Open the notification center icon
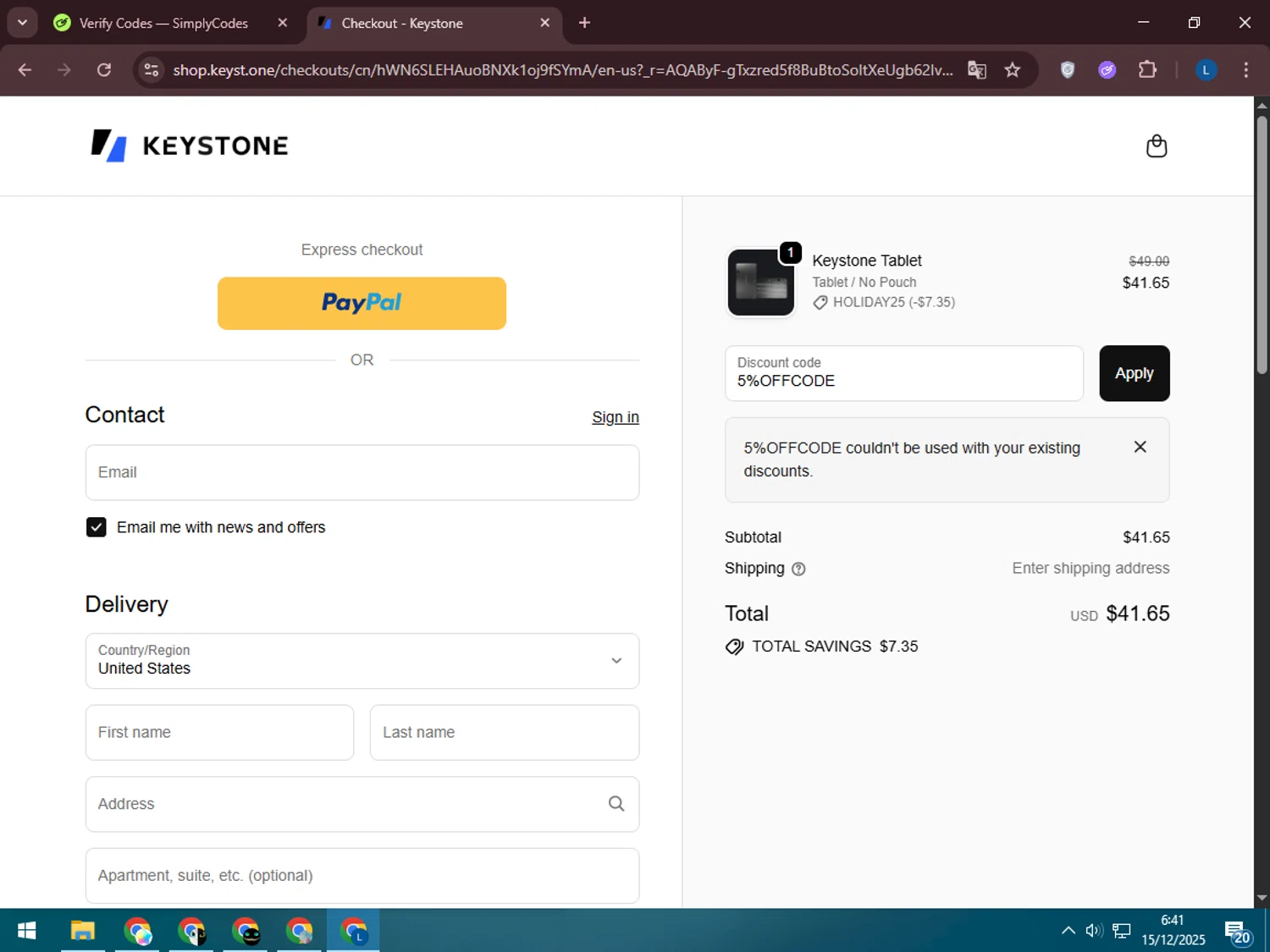The image size is (1270, 952). [x=1237, y=932]
